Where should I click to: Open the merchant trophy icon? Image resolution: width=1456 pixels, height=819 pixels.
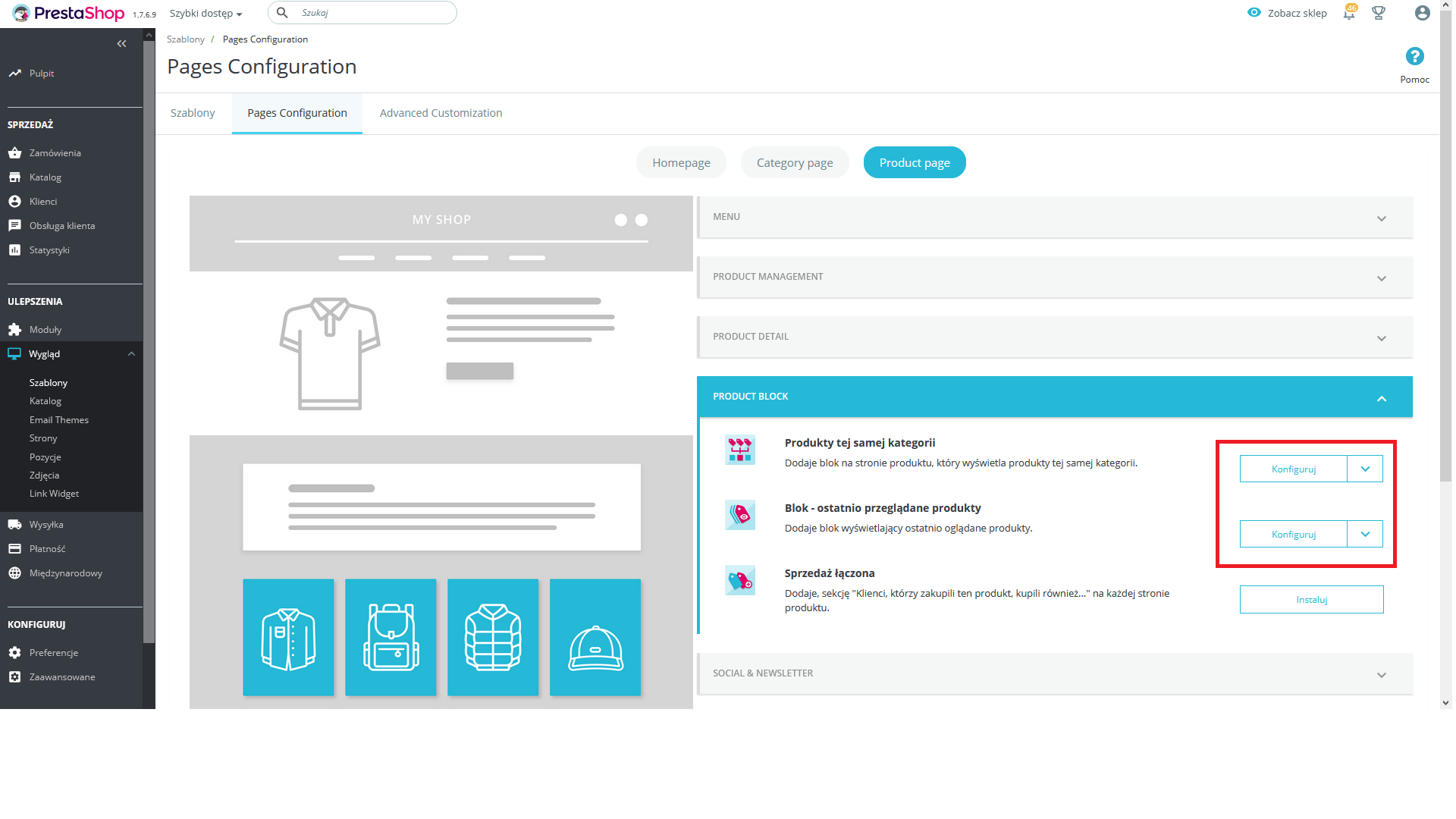pyautogui.click(x=1379, y=13)
